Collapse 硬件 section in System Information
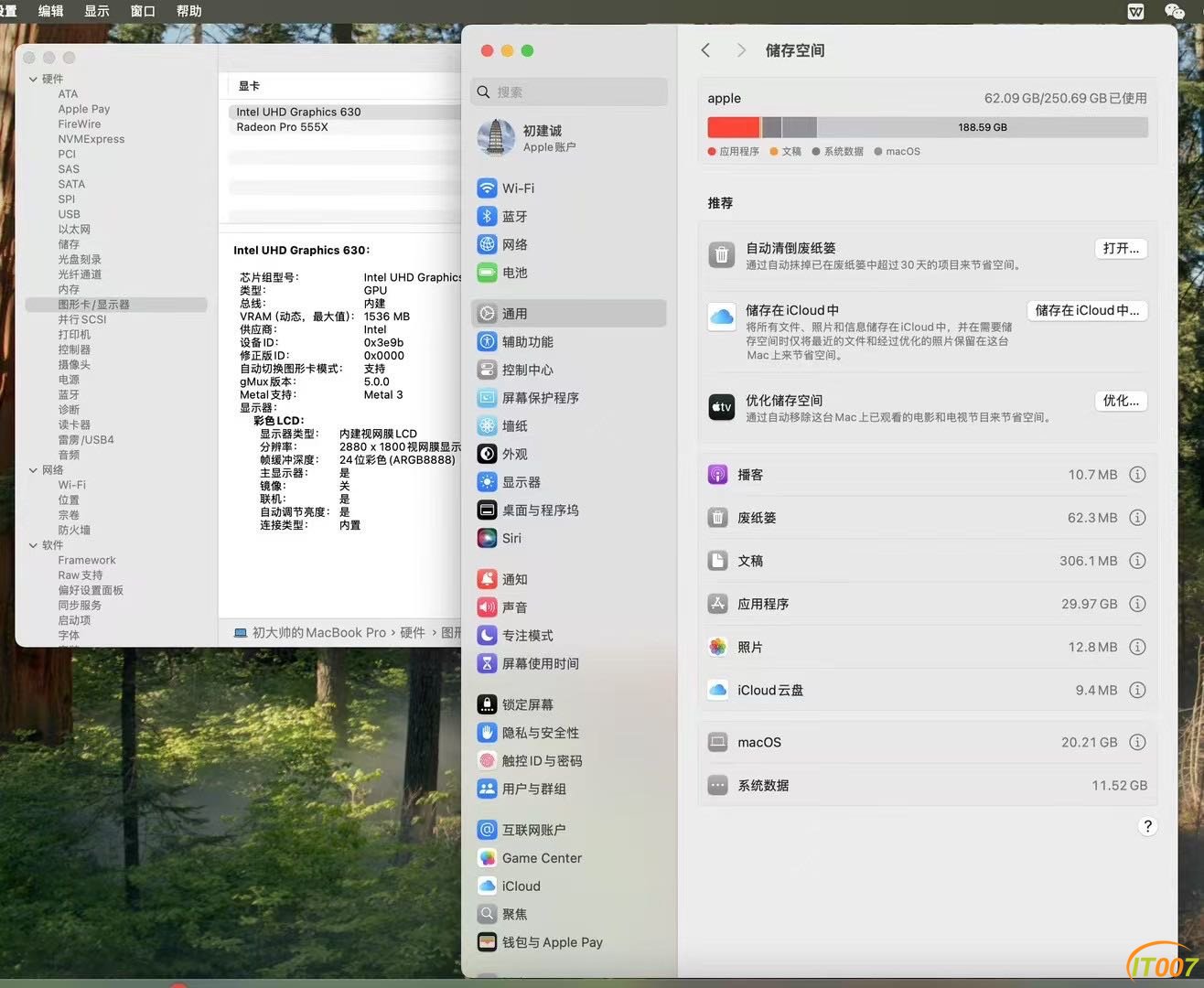The height and width of the screenshot is (988, 1204). (33, 80)
